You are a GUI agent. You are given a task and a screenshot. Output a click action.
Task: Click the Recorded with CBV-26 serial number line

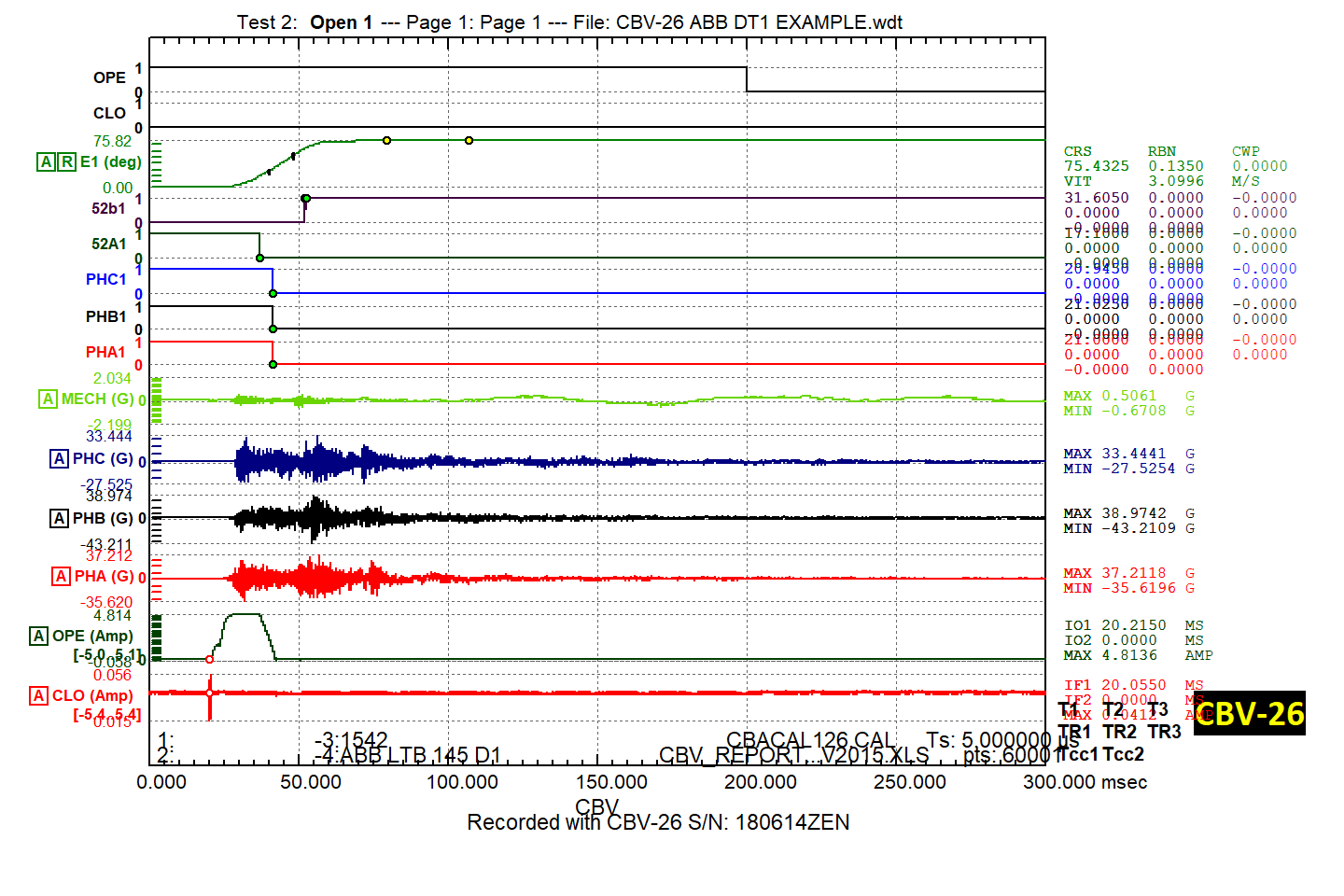pos(658,822)
